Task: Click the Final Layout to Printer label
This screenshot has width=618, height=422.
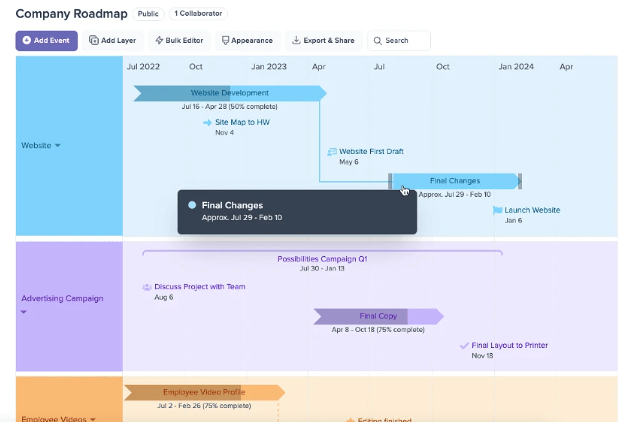Action: point(510,345)
